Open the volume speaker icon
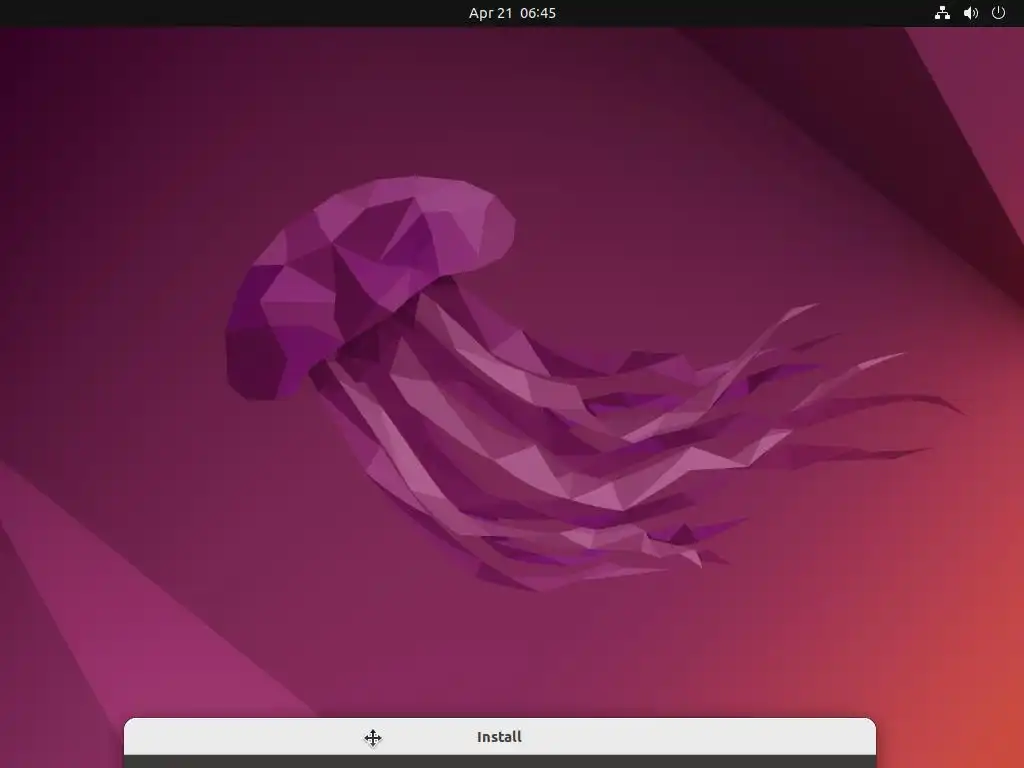The image size is (1024, 768). pos(970,13)
